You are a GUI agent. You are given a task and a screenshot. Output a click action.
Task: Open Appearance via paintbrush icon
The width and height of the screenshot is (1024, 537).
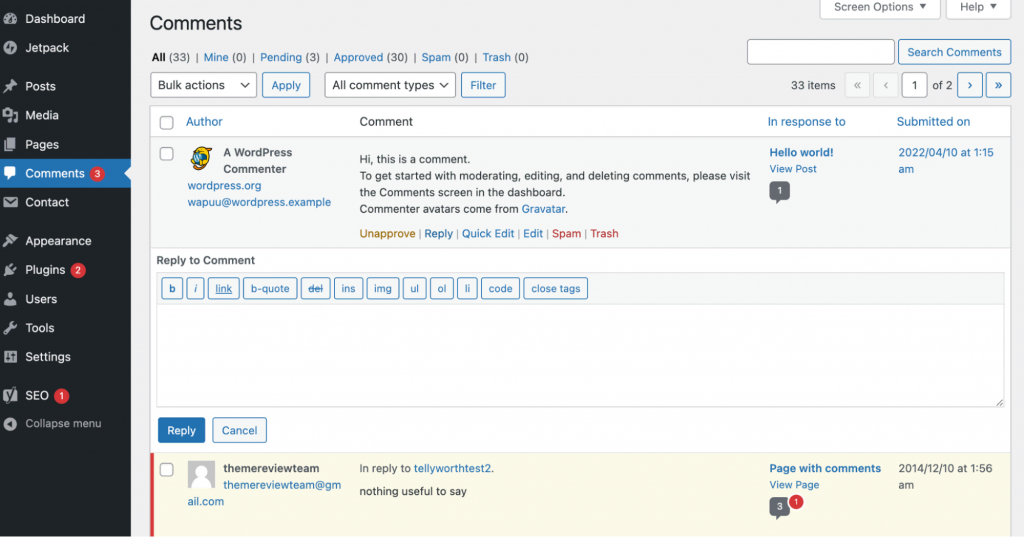(x=10, y=241)
